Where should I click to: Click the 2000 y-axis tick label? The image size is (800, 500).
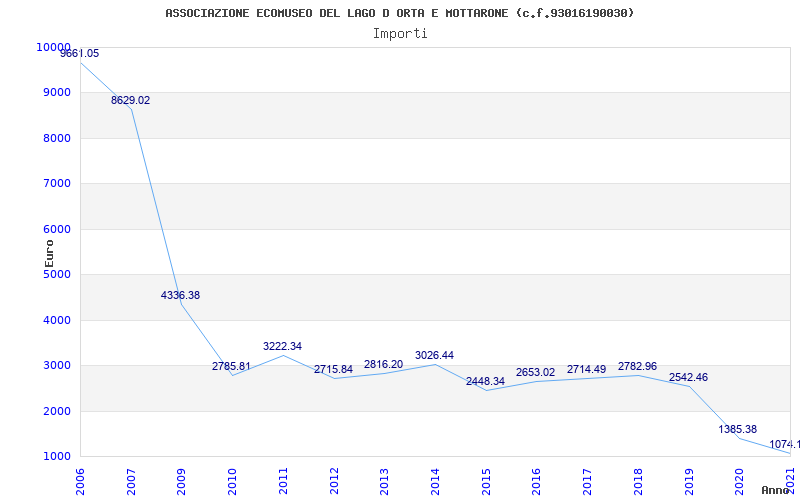[x=57, y=411]
